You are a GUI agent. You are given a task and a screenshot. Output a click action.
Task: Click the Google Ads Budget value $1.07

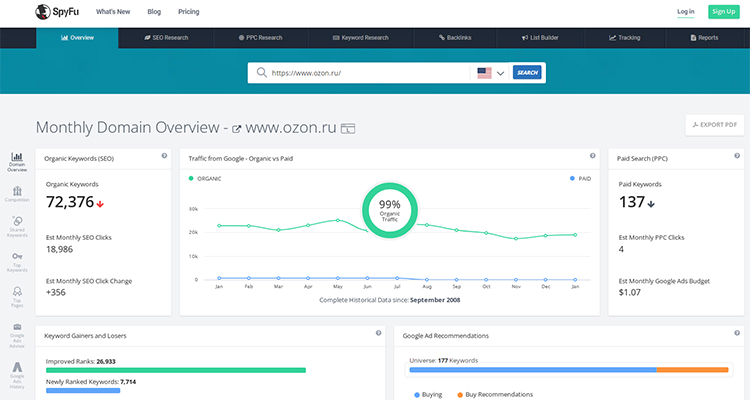click(x=629, y=292)
